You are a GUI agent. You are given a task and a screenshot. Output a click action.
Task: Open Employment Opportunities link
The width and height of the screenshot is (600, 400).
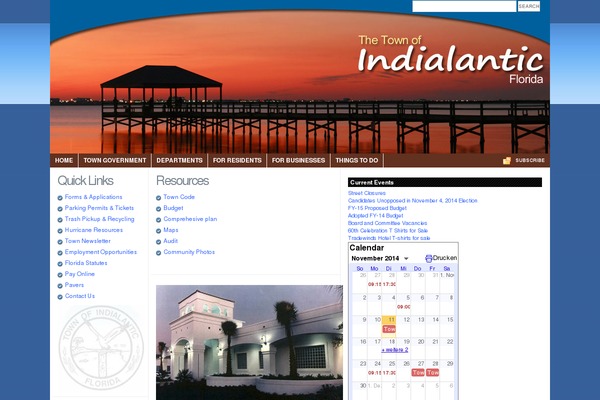click(101, 252)
